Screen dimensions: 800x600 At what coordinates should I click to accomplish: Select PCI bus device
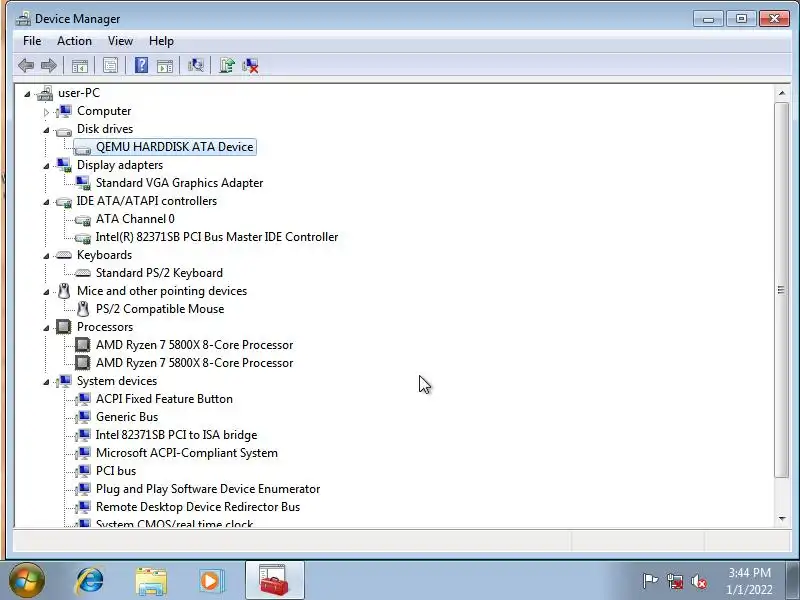[x=116, y=471]
